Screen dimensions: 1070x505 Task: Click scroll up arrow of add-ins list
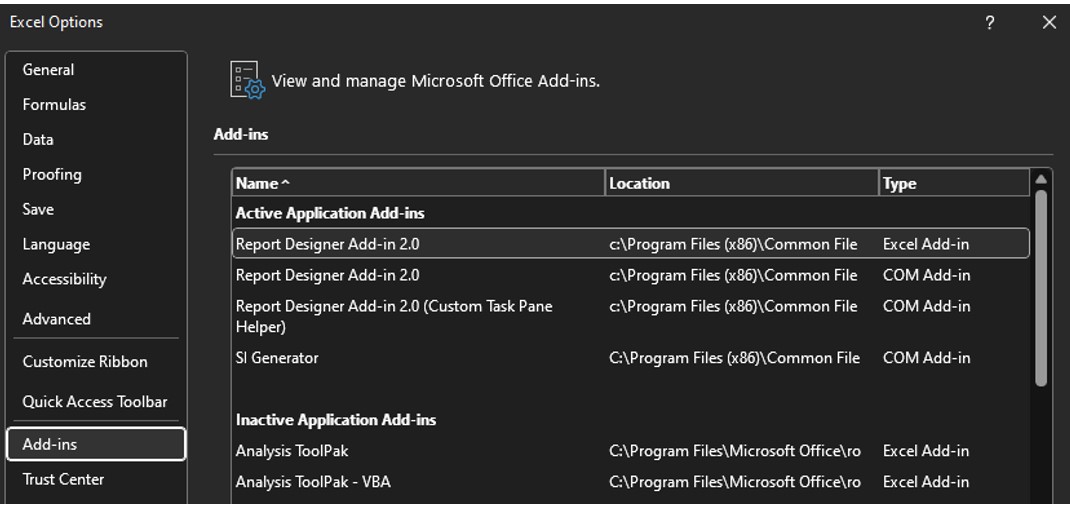[1041, 179]
